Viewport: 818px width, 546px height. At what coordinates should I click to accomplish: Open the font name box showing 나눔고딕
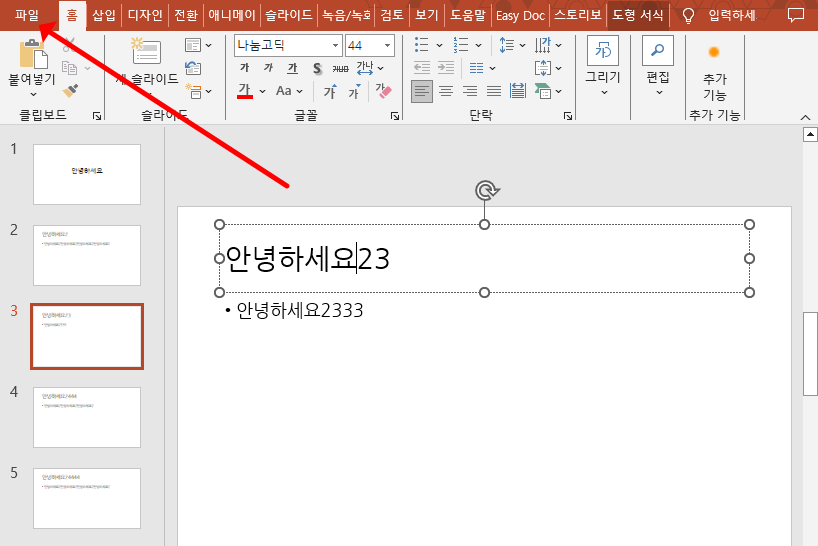click(288, 45)
